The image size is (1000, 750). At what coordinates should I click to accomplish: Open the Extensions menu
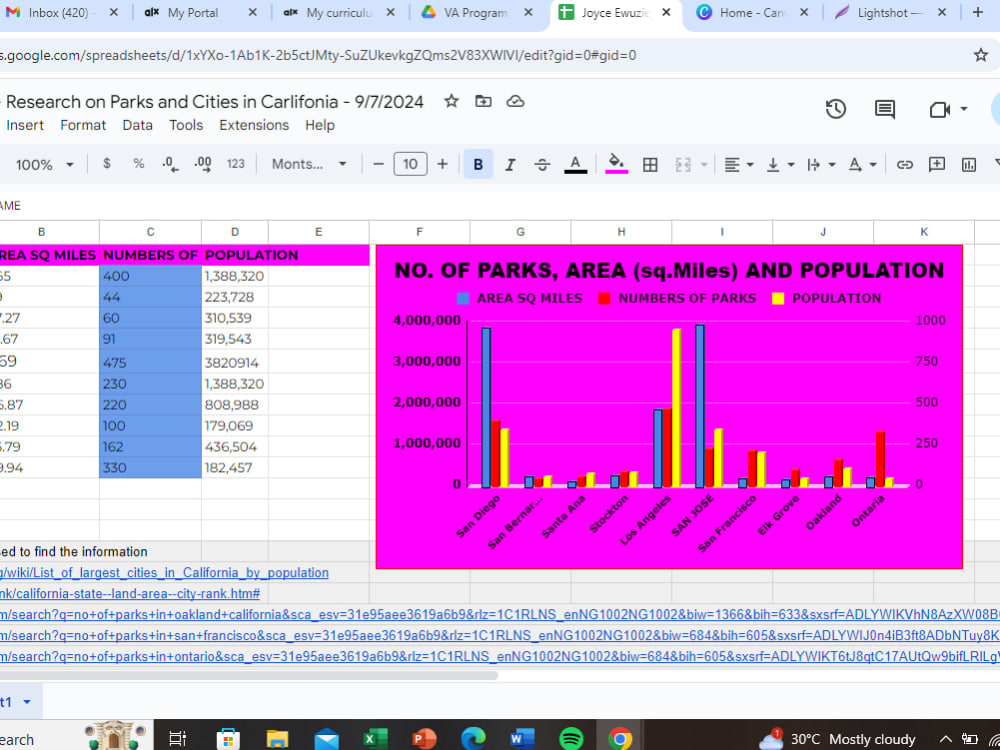pyautogui.click(x=254, y=125)
